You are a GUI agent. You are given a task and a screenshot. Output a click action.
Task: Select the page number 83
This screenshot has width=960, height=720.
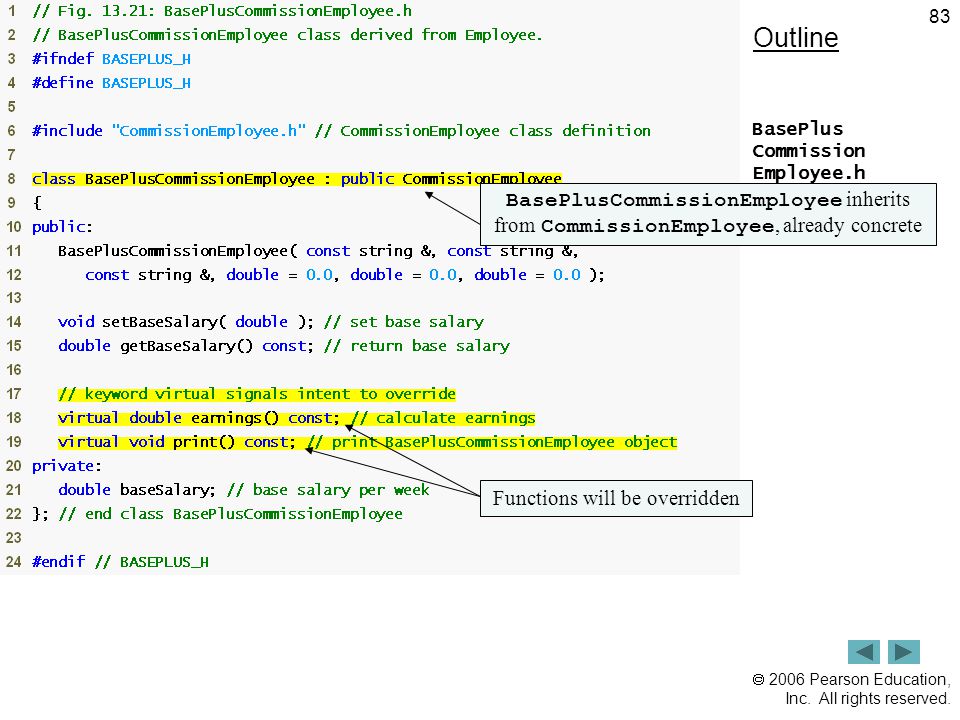click(939, 16)
